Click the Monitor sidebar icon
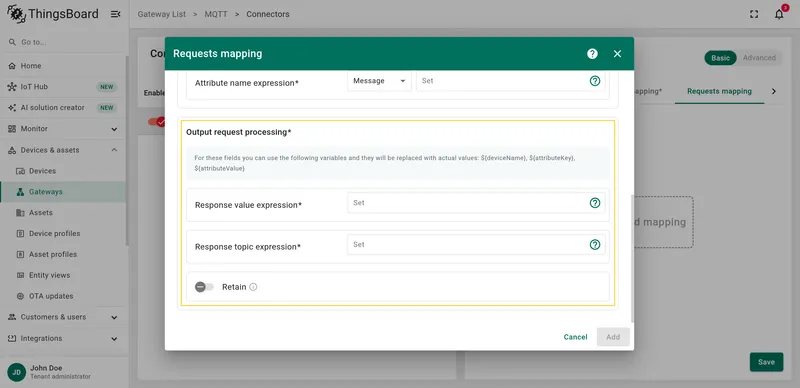This screenshot has width=800, height=388. point(12,129)
